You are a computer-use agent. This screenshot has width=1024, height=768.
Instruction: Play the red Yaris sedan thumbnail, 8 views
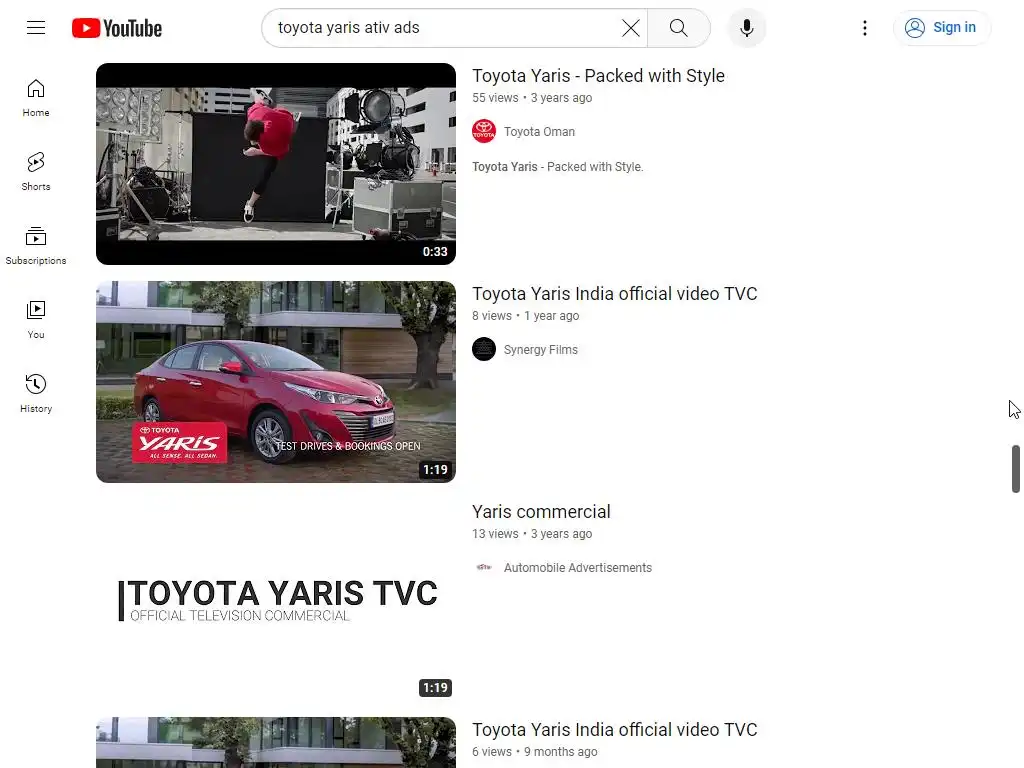276,382
